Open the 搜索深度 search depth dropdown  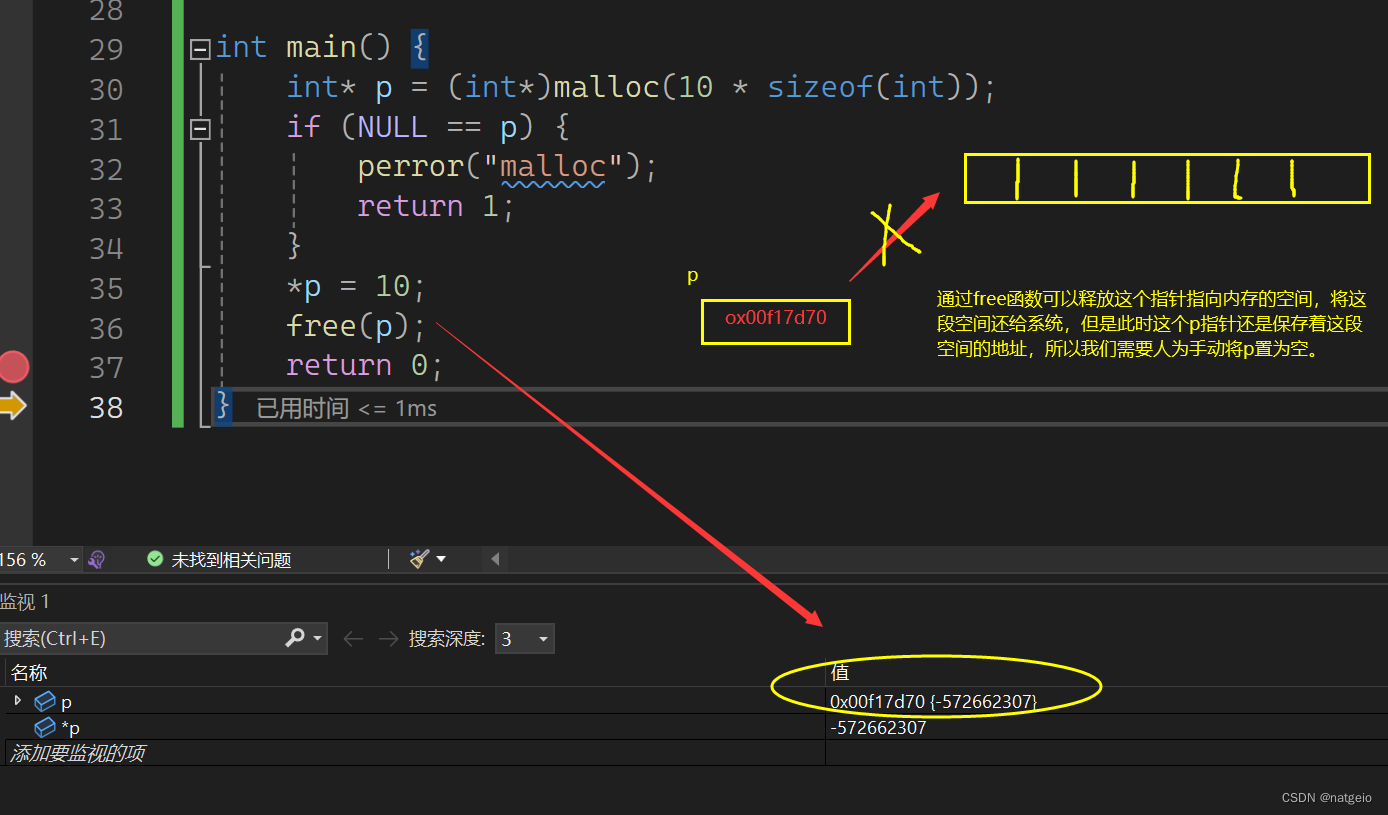coord(524,638)
